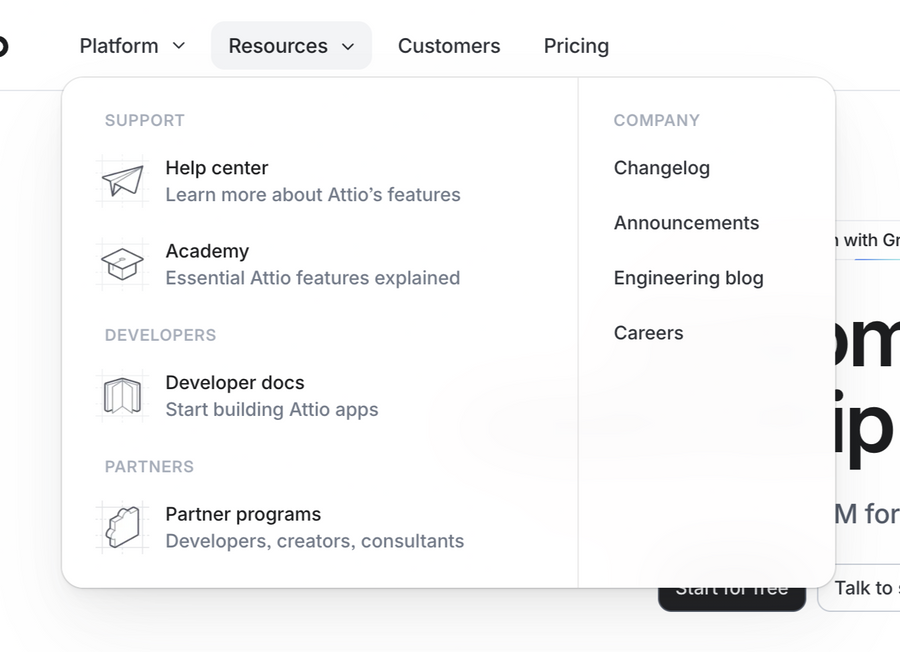Click the chevron beside Platform
Screen dimensions: 900x652
pos(178,46)
